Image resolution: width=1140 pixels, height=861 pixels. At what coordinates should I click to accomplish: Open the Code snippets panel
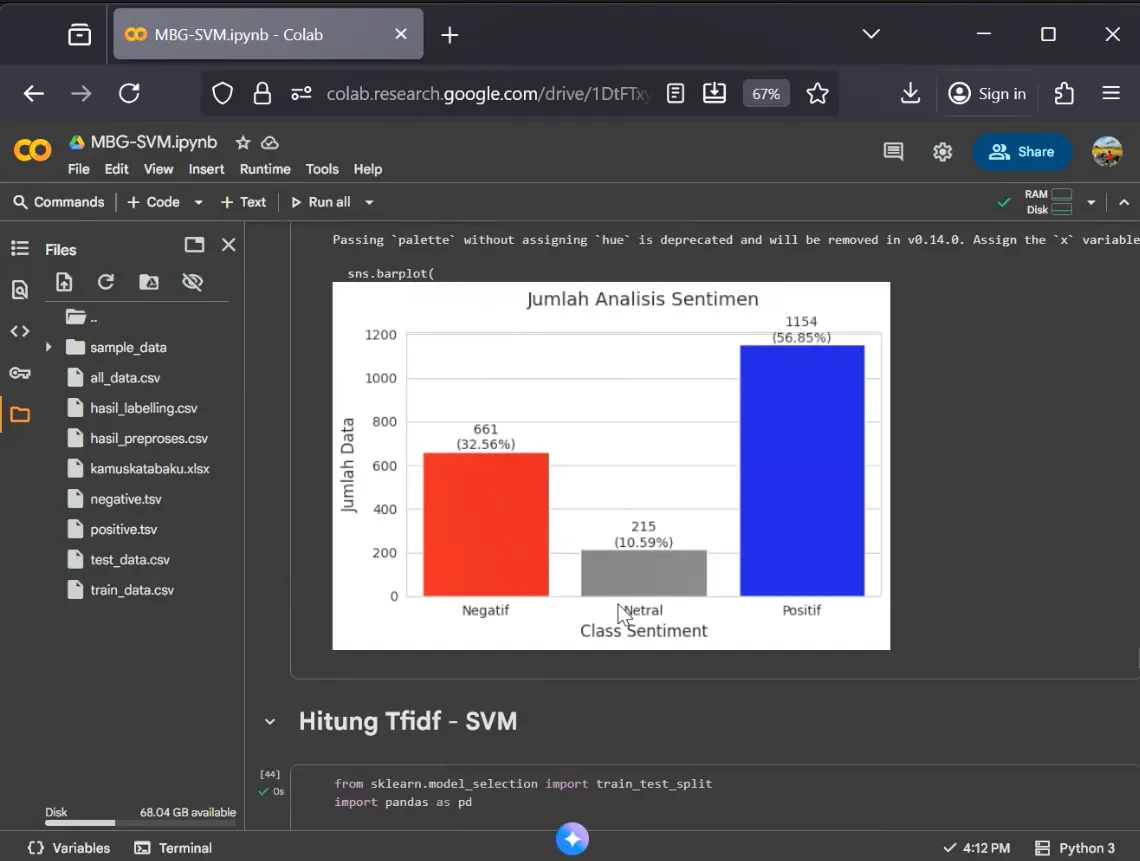coord(20,331)
